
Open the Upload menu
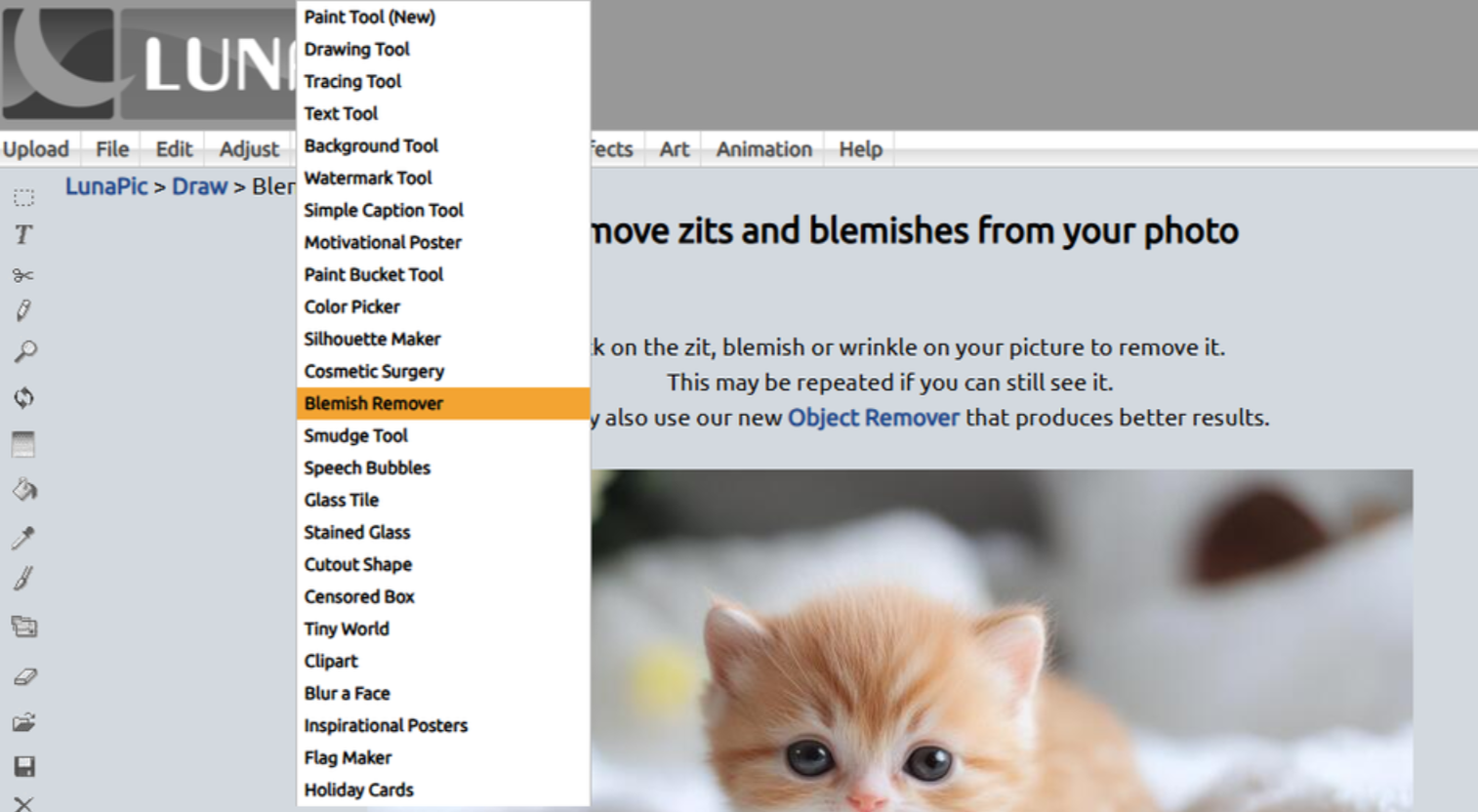click(x=36, y=149)
